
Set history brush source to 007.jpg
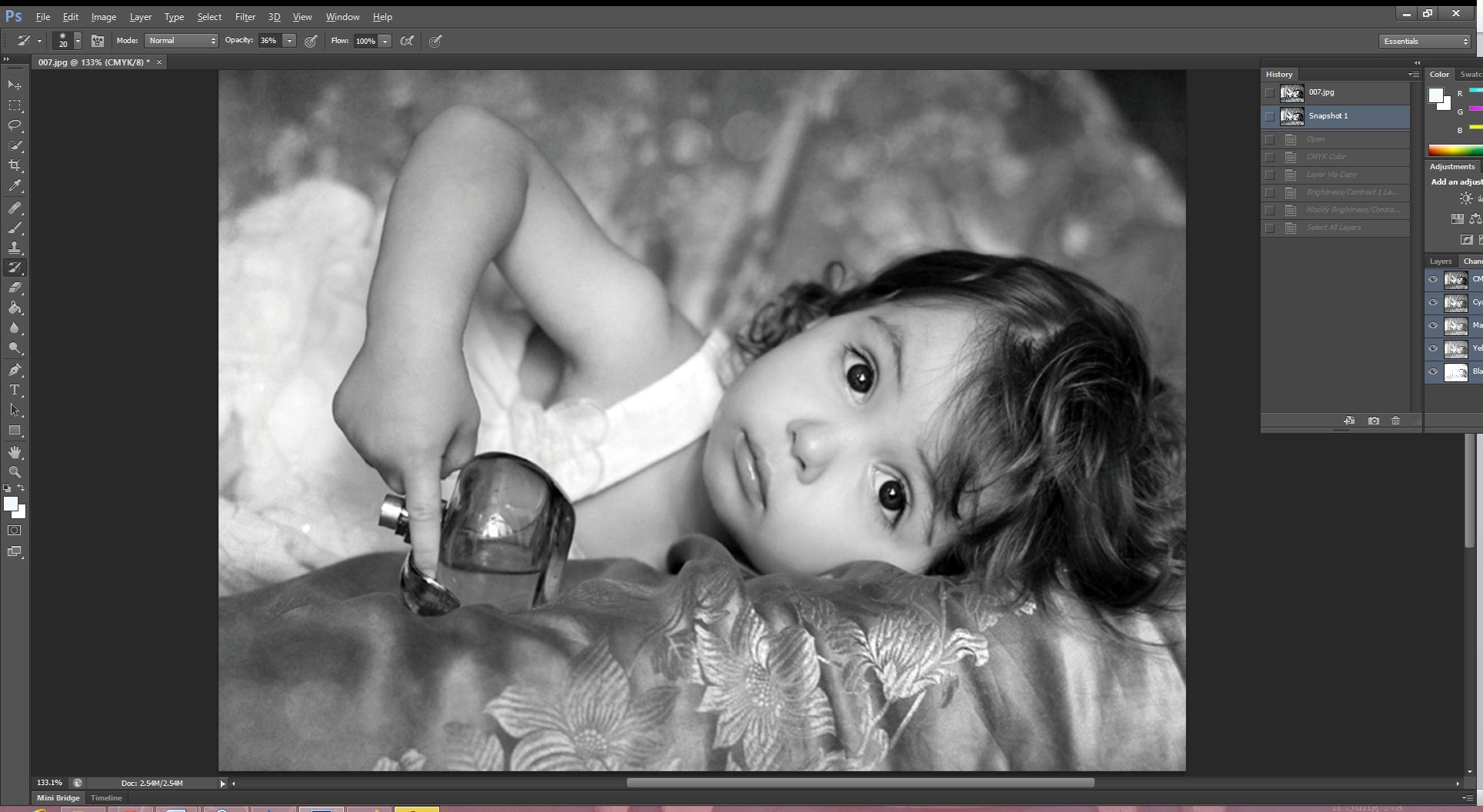click(1270, 92)
